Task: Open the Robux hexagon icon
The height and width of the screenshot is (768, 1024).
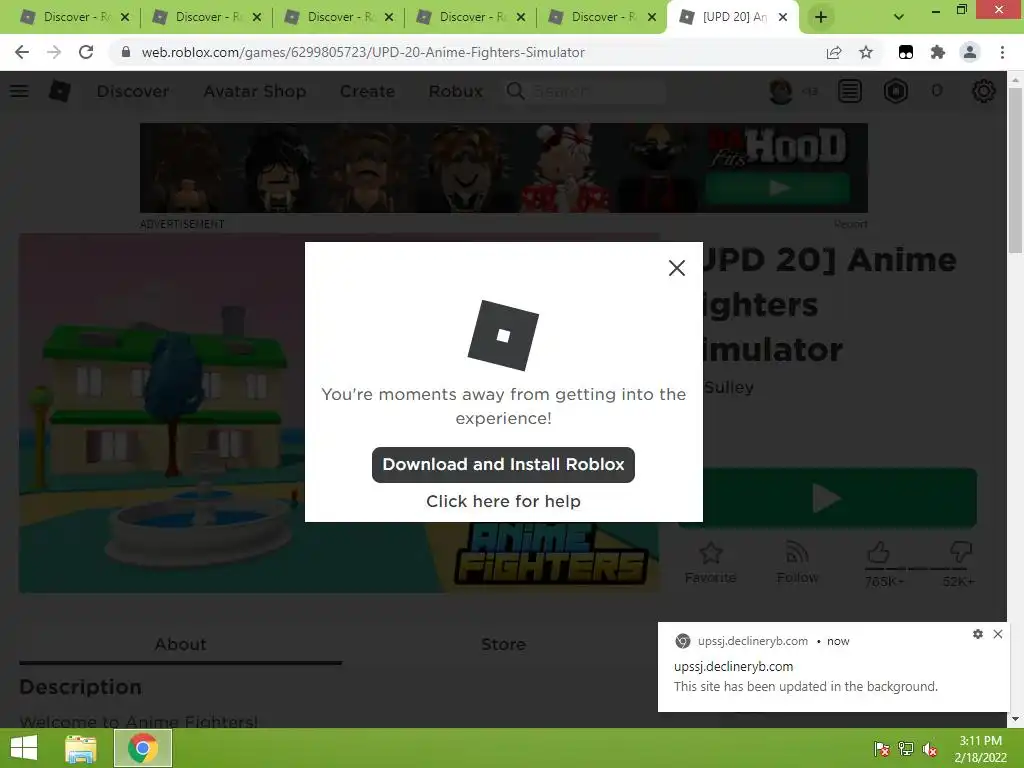Action: (895, 91)
